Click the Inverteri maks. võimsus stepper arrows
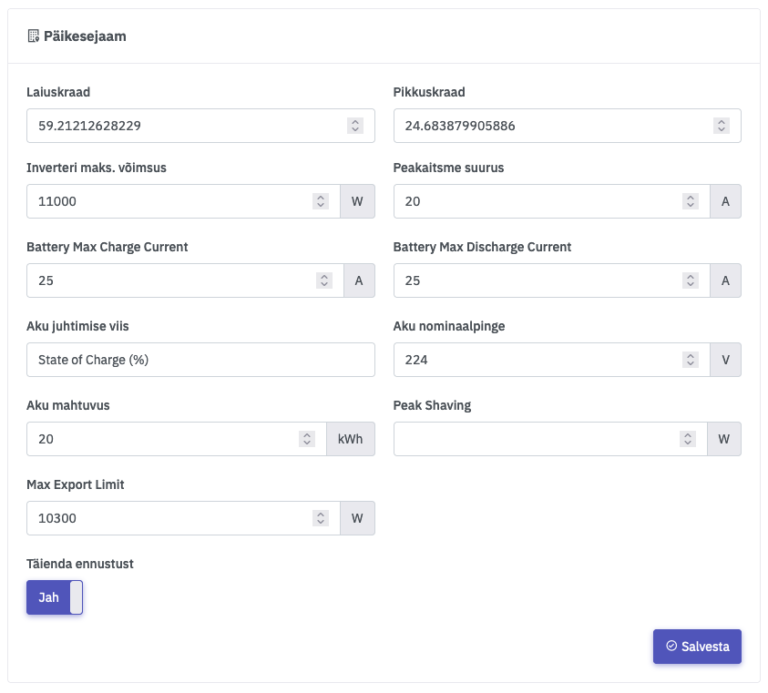Image resolution: width=768 pixels, height=693 pixels. click(x=320, y=201)
